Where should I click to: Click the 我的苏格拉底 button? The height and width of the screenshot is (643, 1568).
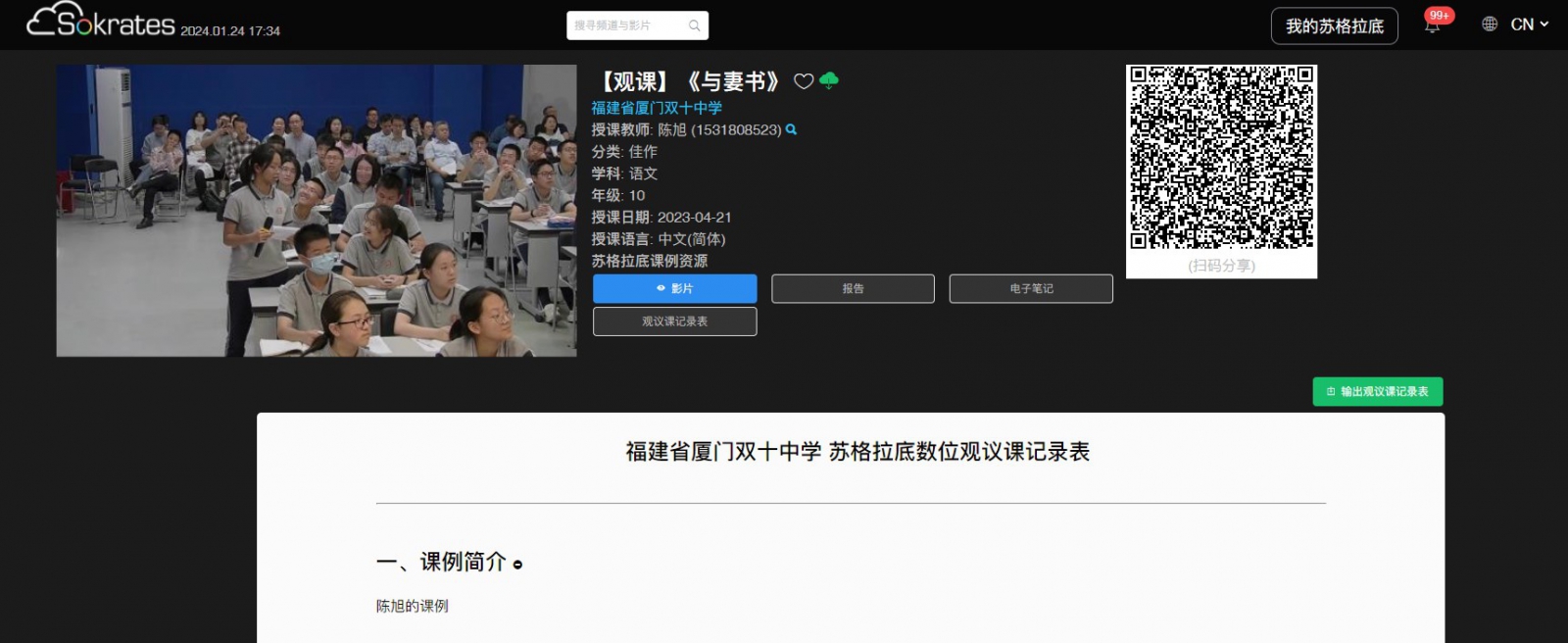[1334, 26]
